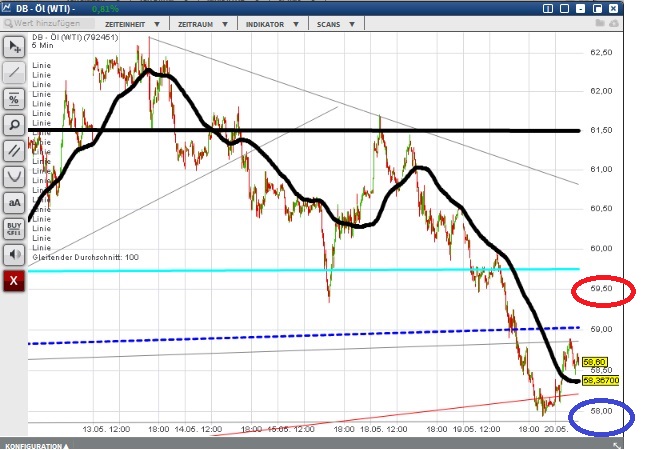Open the SCANS dropdown
646x450 pixels.
pyautogui.click(x=336, y=24)
